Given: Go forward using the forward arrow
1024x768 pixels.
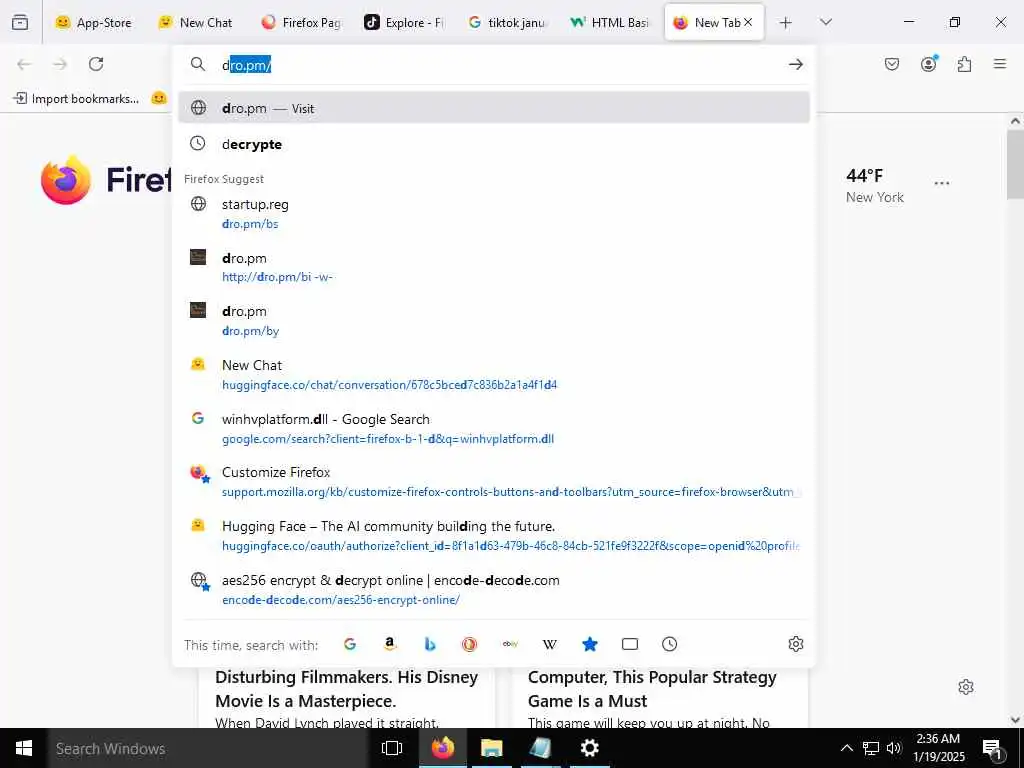Looking at the screenshot, I should (x=60, y=64).
